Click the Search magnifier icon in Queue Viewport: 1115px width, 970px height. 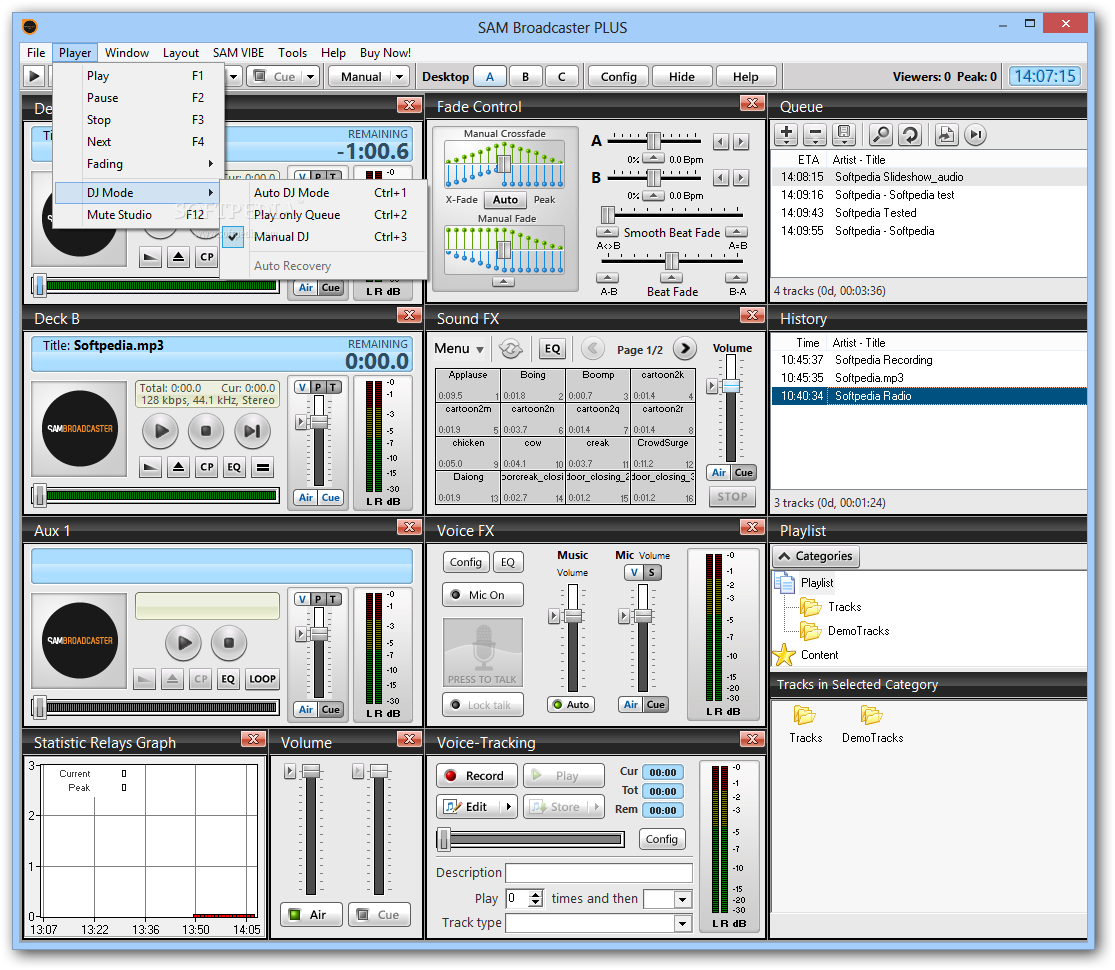point(880,134)
